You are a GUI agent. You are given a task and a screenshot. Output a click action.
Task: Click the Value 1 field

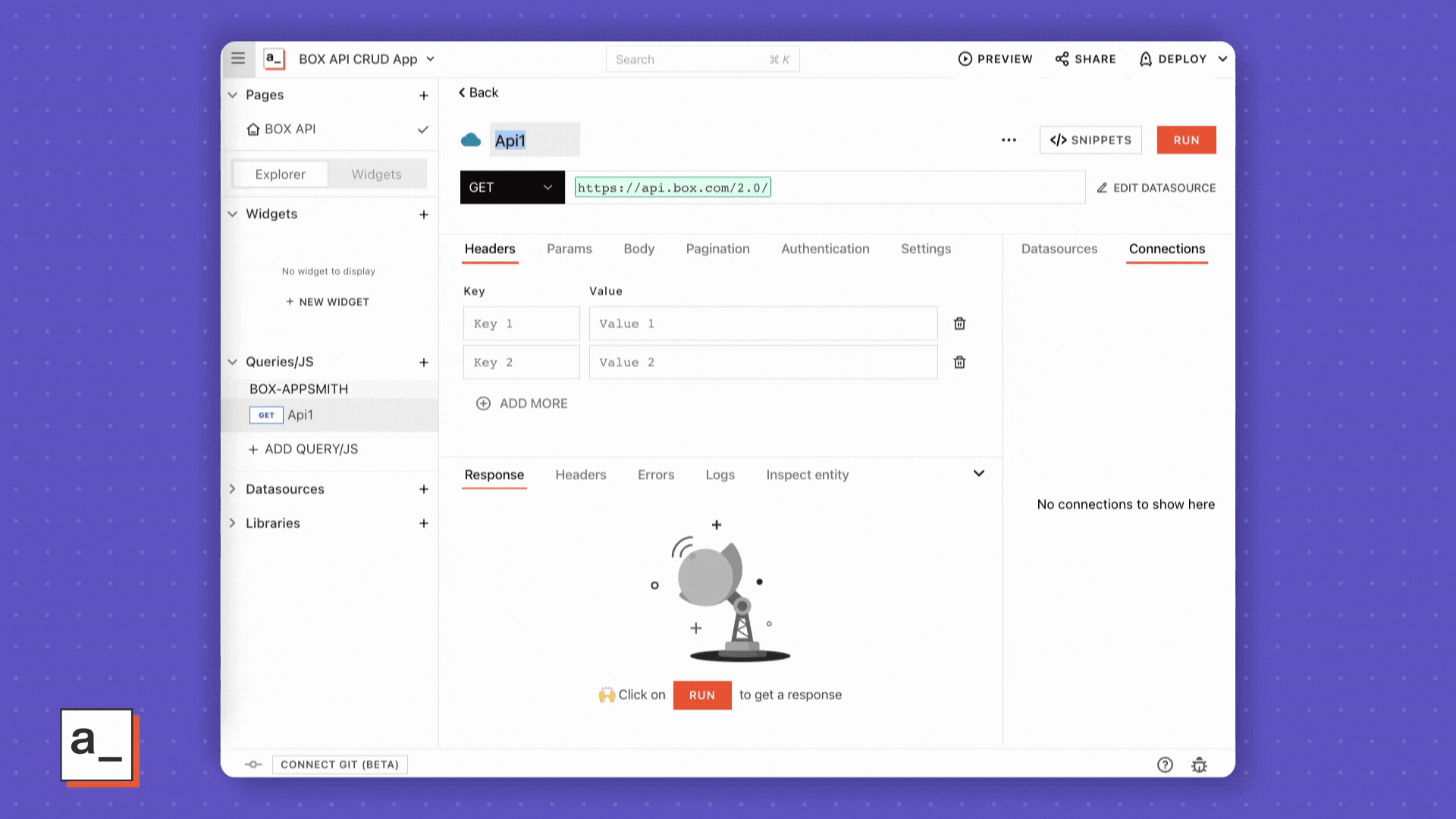(763, 324)
